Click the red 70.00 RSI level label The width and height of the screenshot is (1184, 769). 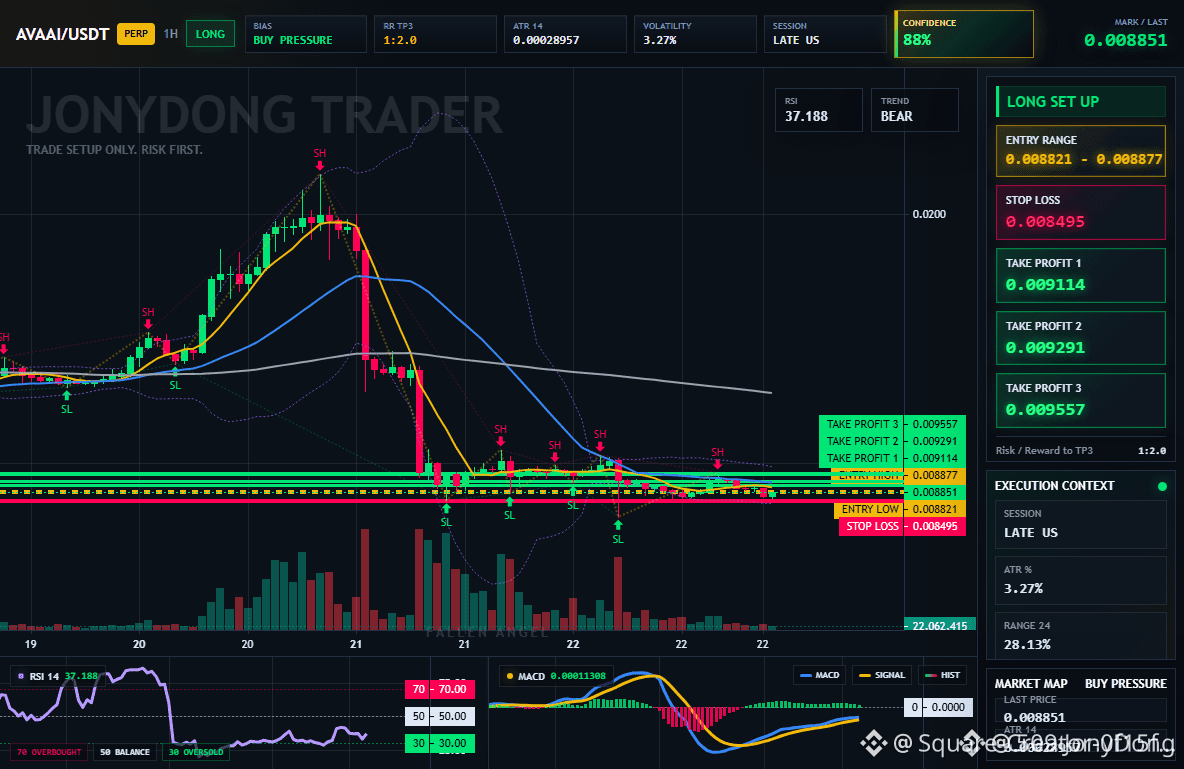click(x=440, y=689)
